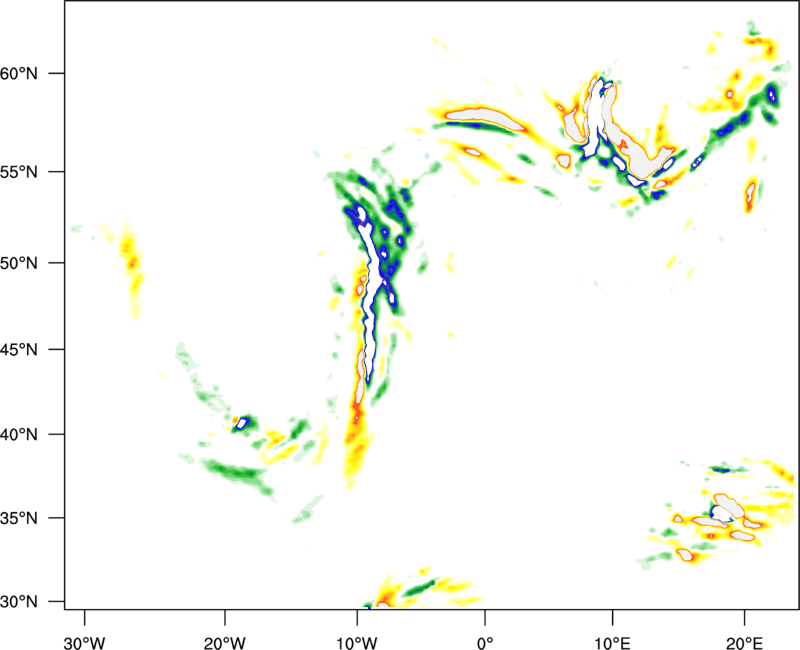Click the 10°E longitude label
The height and width of the screenshot is (650, 800).
[x=612, y=643]
